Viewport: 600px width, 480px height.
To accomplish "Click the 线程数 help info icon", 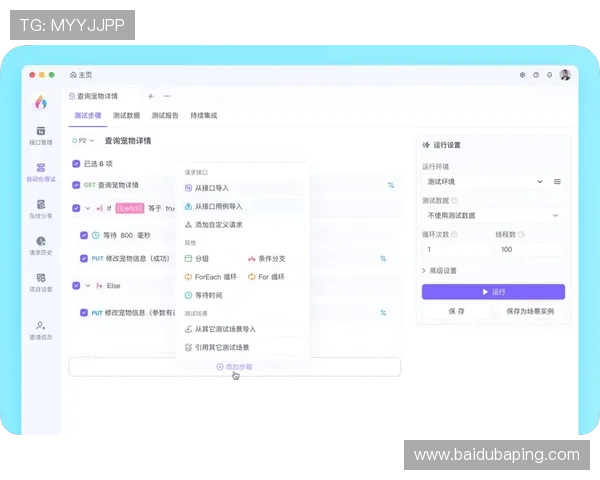I will click(521, 234).
